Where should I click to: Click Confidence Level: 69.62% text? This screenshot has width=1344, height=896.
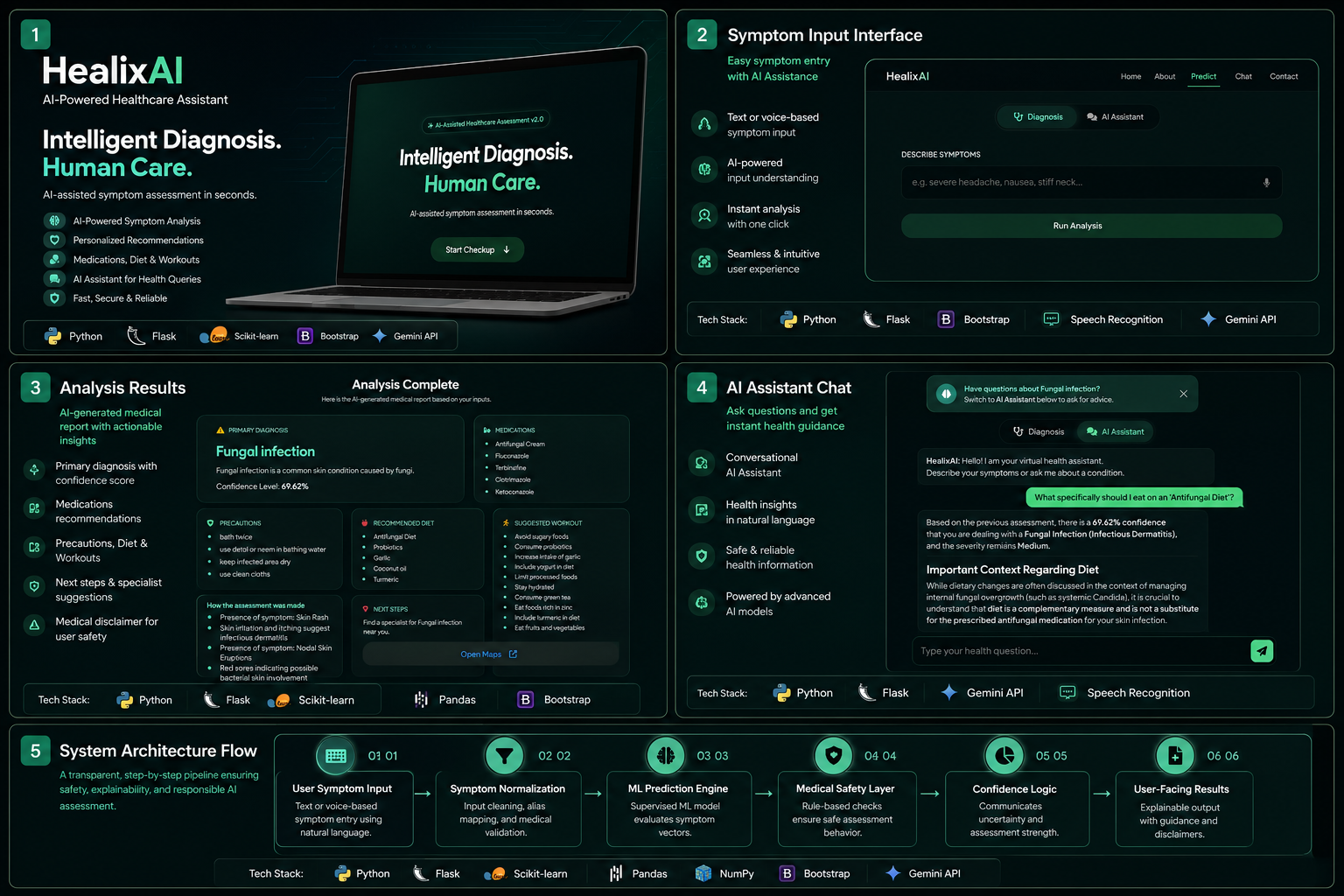click(x=262, y=486)
